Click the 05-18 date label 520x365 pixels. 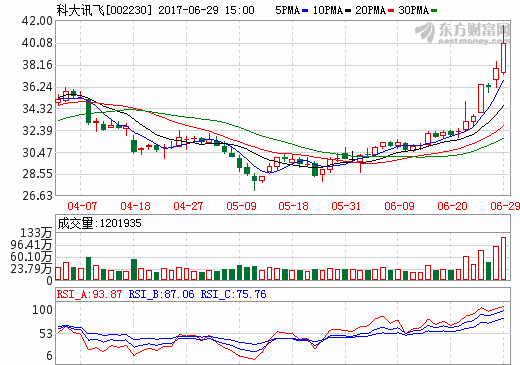pos(293,206)
